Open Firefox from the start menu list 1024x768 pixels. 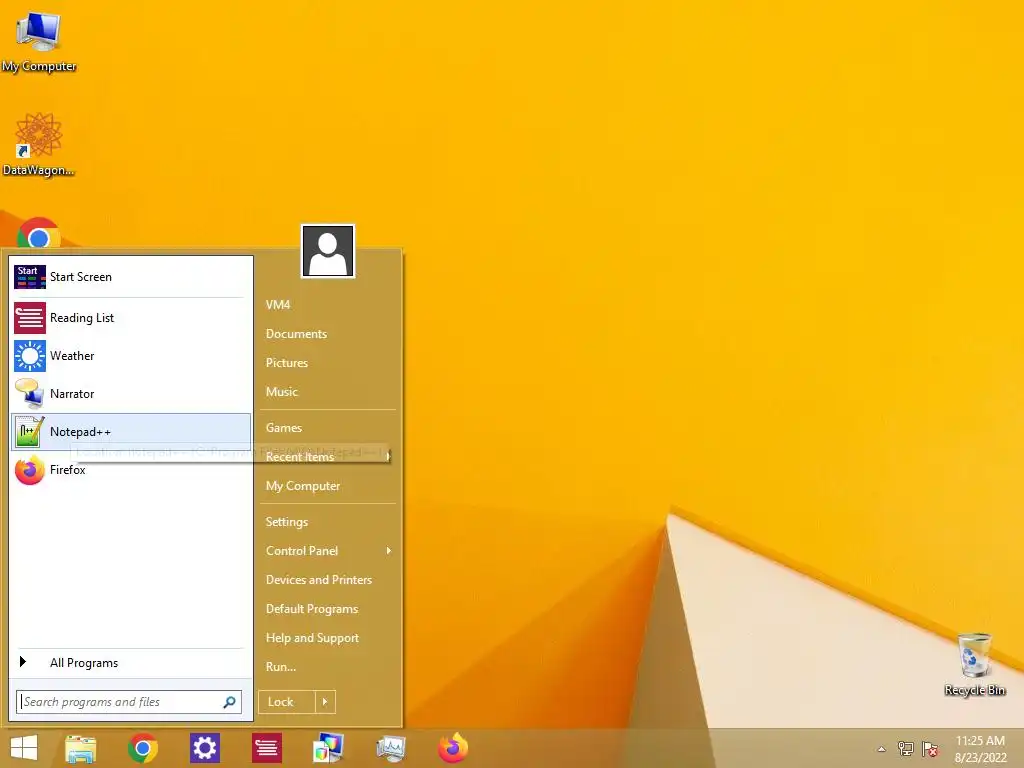coord(131,470)
